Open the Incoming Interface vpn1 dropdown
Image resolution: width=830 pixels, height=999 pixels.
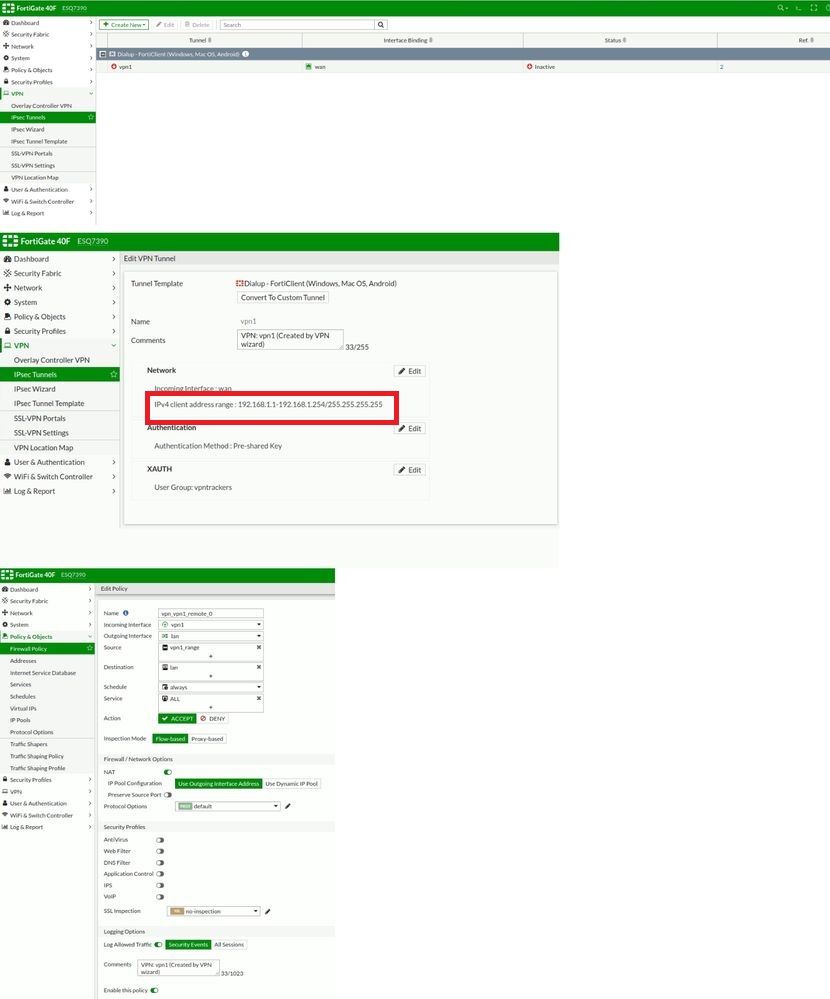(210, 625)
